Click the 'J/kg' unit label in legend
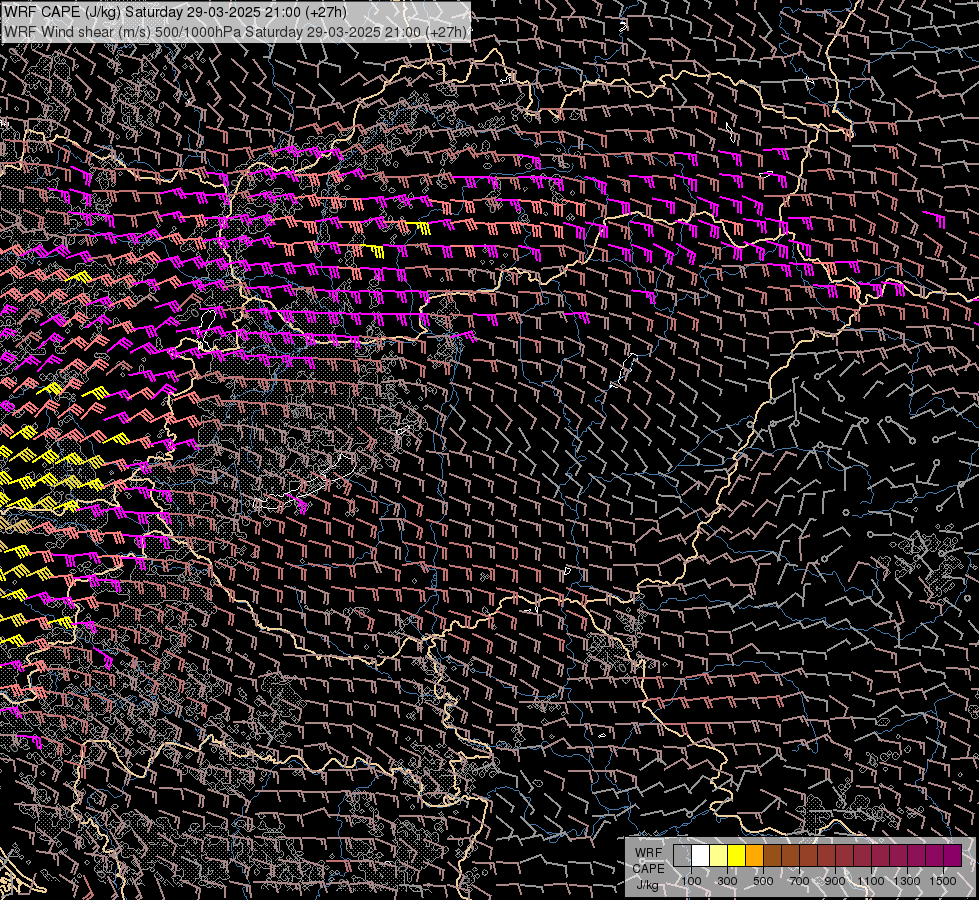The image size is (979, 900). coord(647,885)
